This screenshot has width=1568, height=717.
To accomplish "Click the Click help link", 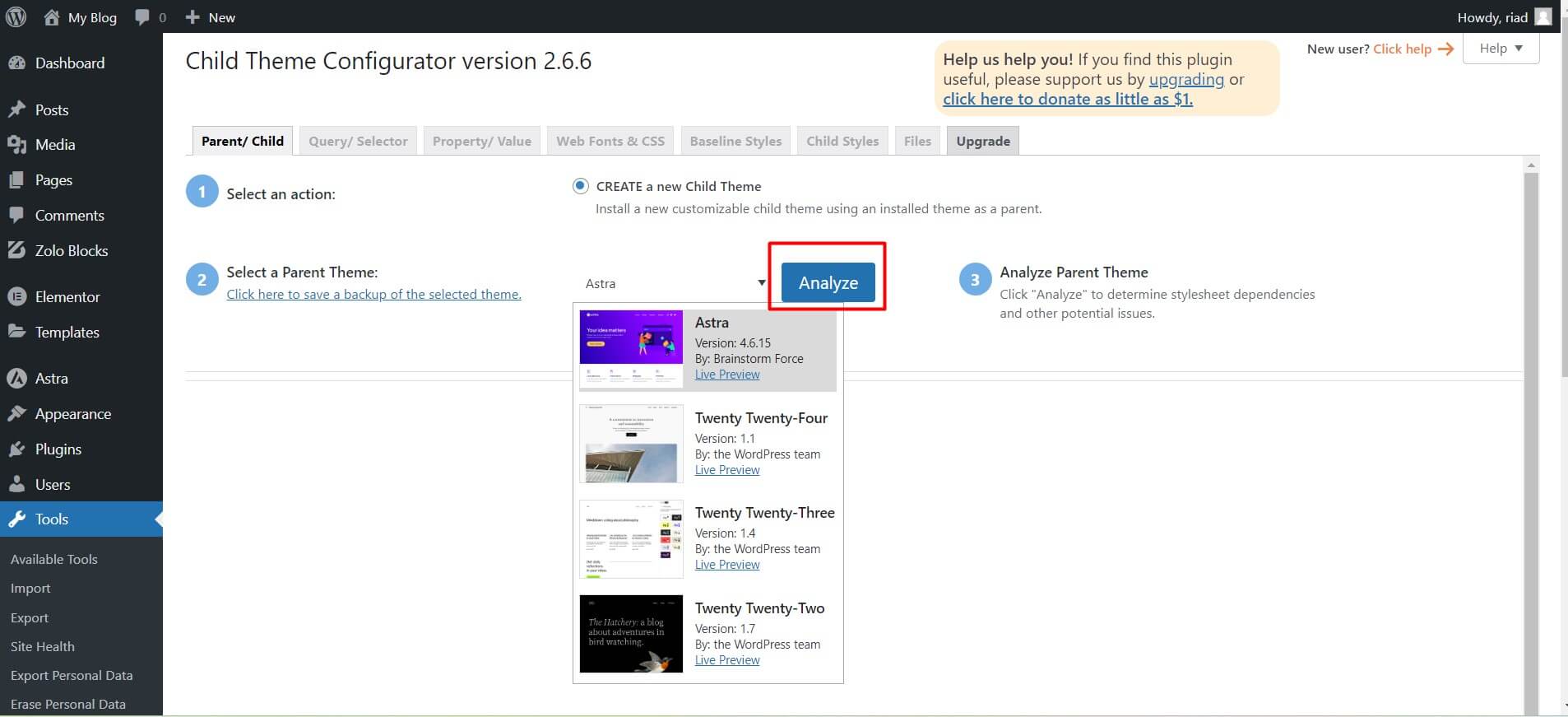I will [1402, 49].
